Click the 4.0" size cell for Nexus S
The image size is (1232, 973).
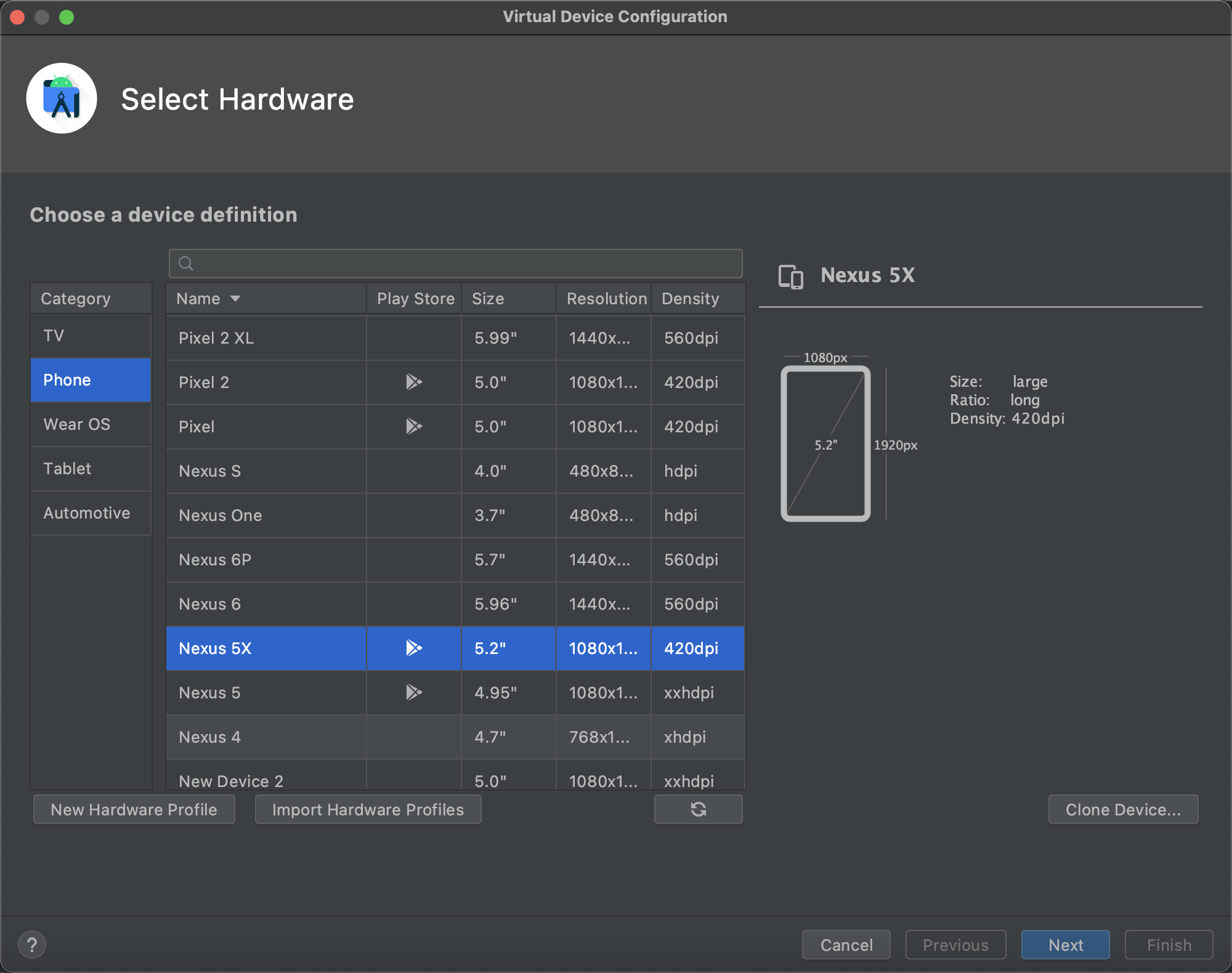[x=509, y=470]
